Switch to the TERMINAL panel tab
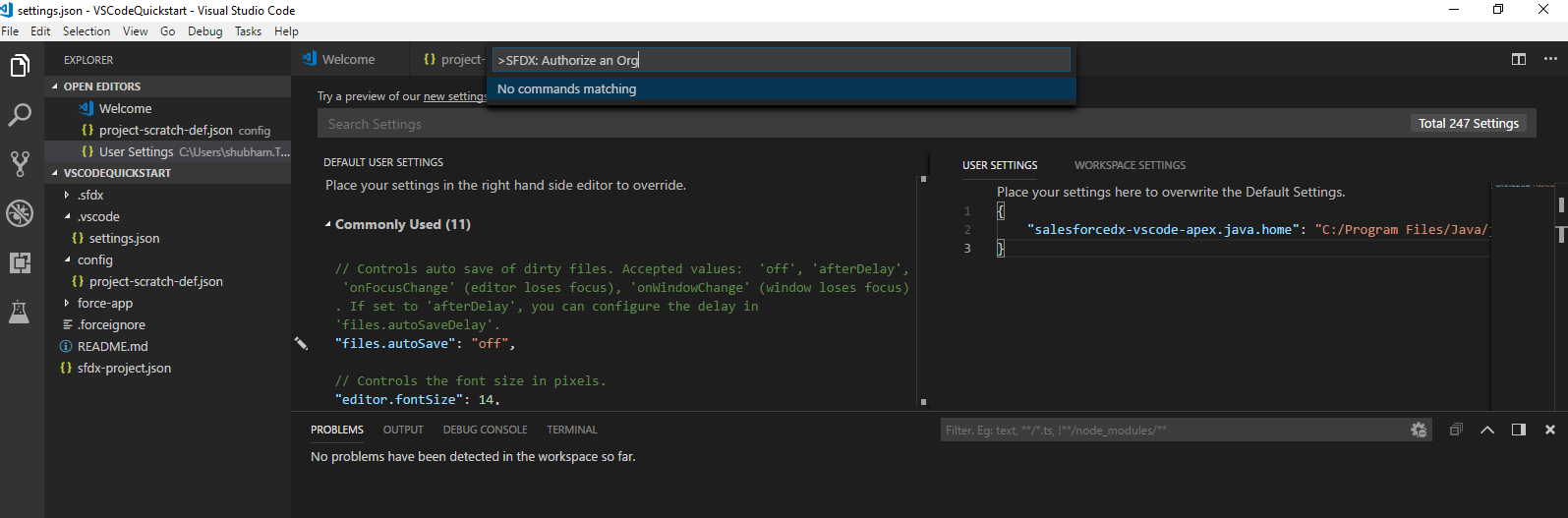This screenshot has width=1568, height=518. [x=571, y=430]
